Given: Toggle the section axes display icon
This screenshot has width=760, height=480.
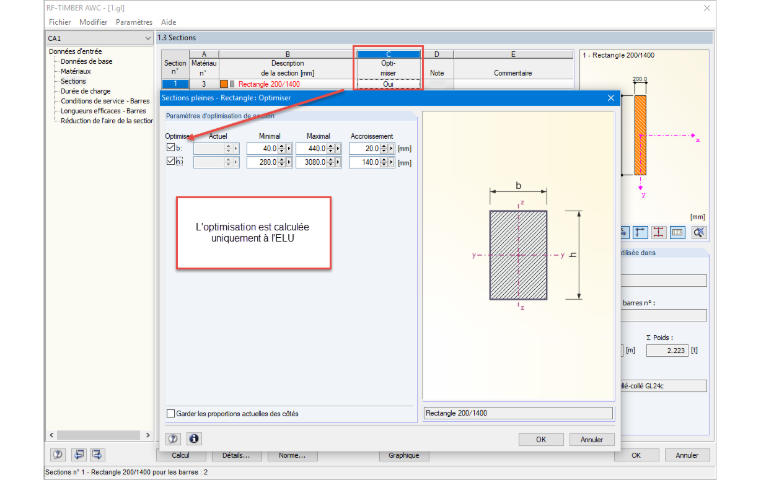Looking at the screenshot, I should [640, 232].
